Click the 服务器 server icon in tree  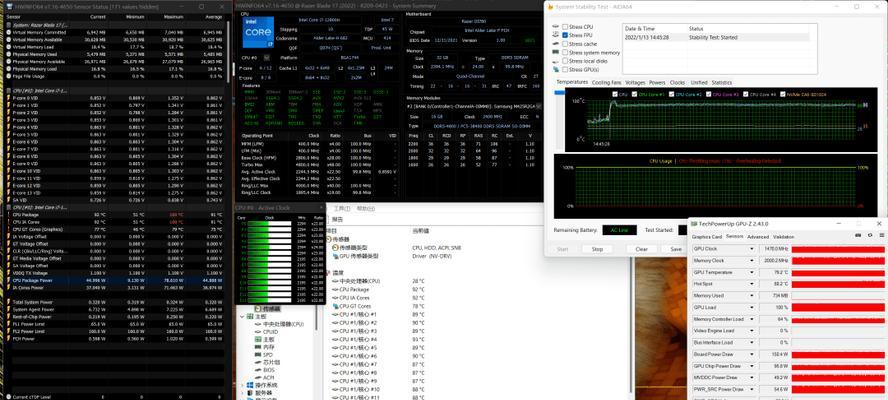tap(250, 393)
